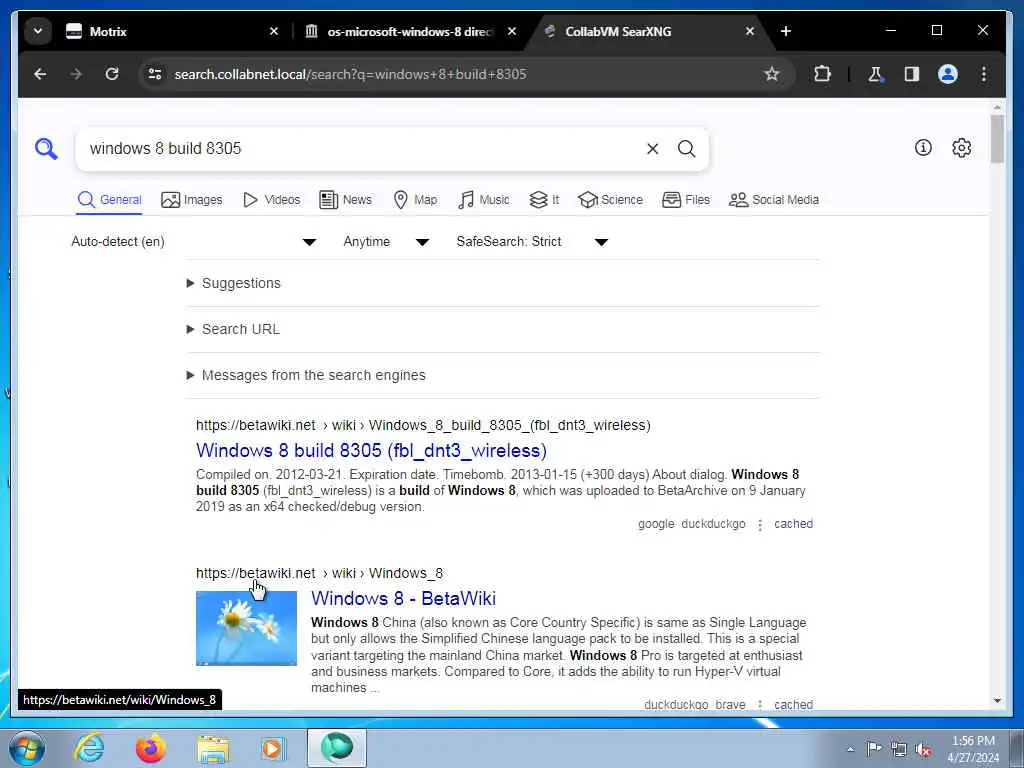Screen dimensions: 1024x768
Task: Click the scrollbar down arrow
Action: (x=997, y=701)
